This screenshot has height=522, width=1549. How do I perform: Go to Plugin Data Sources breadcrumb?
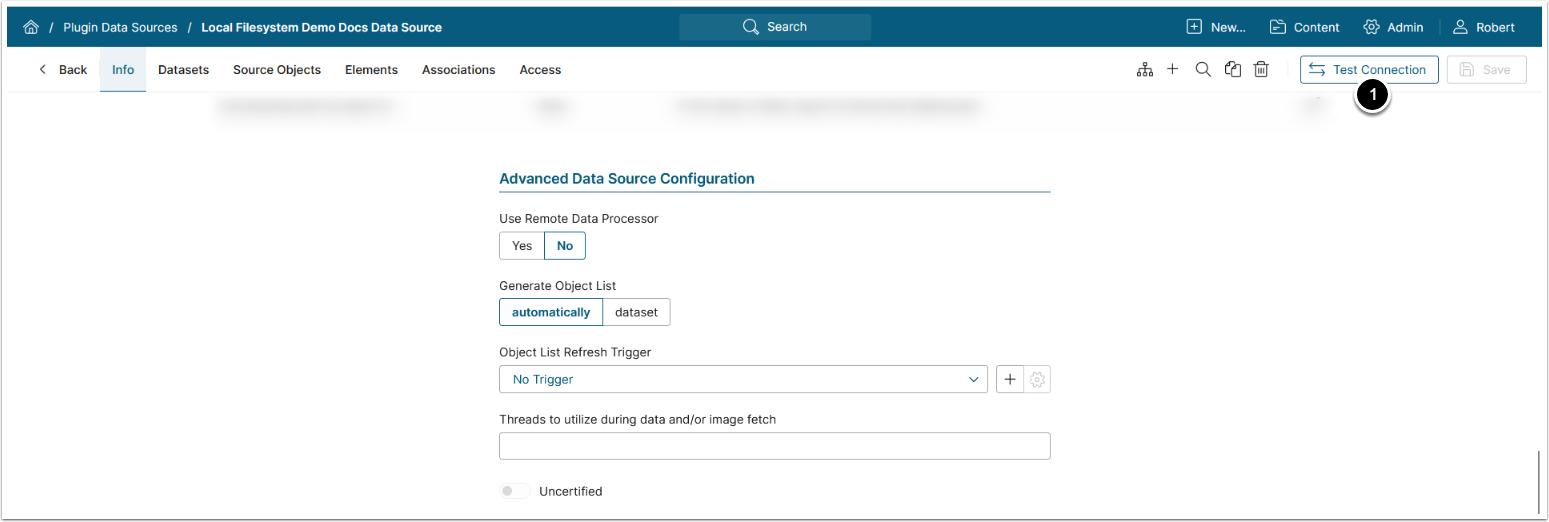coord(120,27)
